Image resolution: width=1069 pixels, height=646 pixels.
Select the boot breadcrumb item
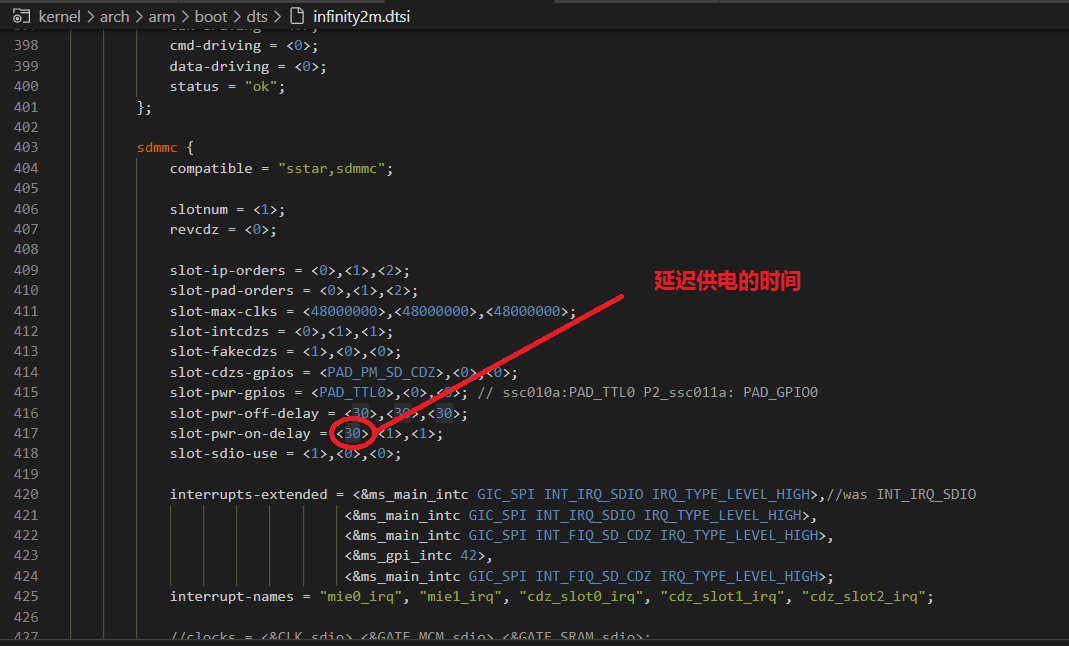pyautogui.click(x=211, y=16)
